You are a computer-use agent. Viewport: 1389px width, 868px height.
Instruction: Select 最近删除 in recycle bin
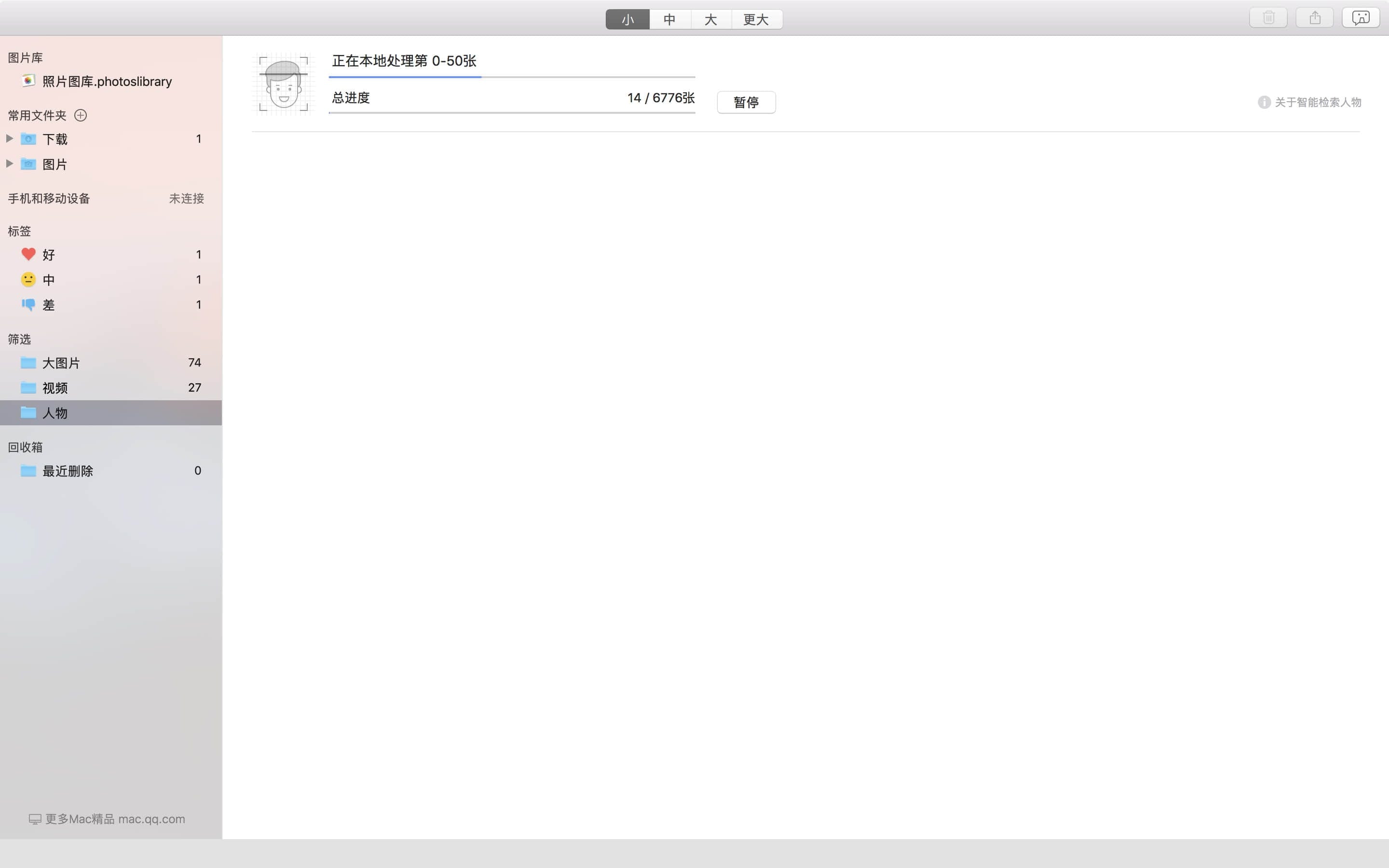(x=111, y=471)
